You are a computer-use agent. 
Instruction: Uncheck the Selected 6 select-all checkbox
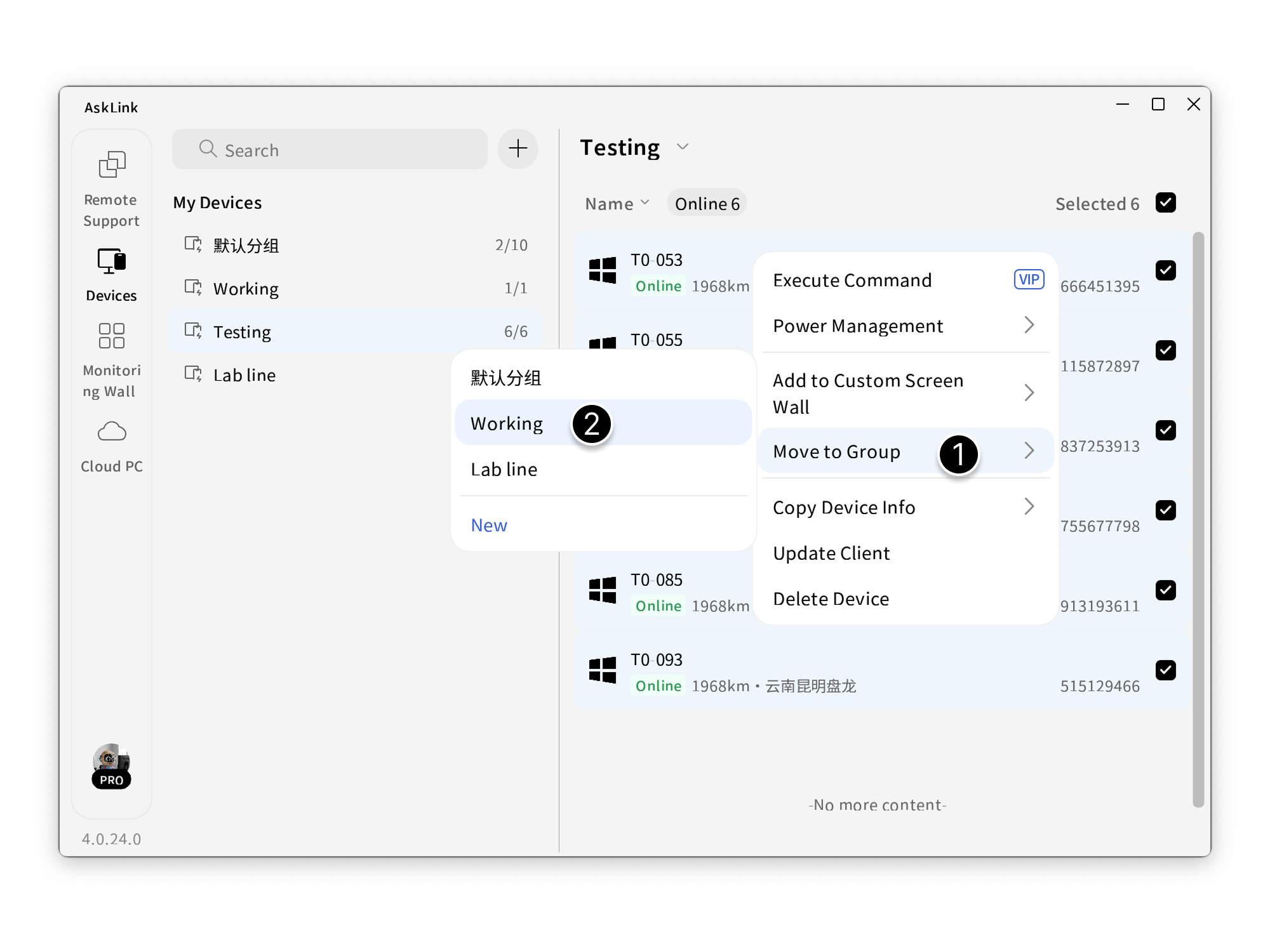point(1166,202)
